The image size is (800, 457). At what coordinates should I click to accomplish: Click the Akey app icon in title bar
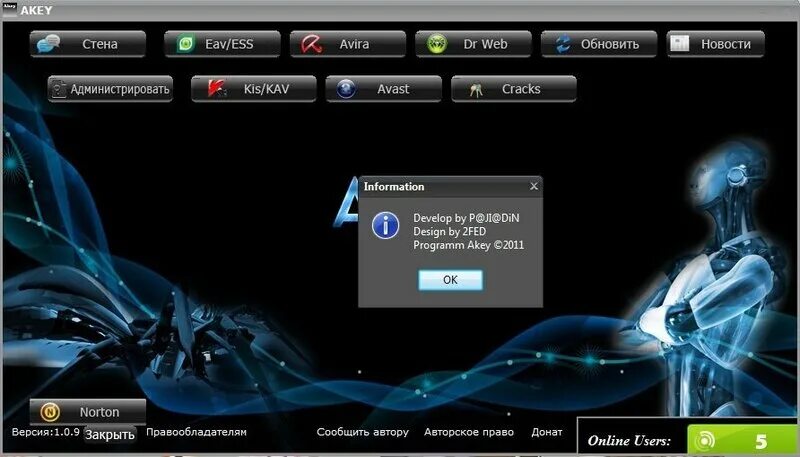click(10, 9)
